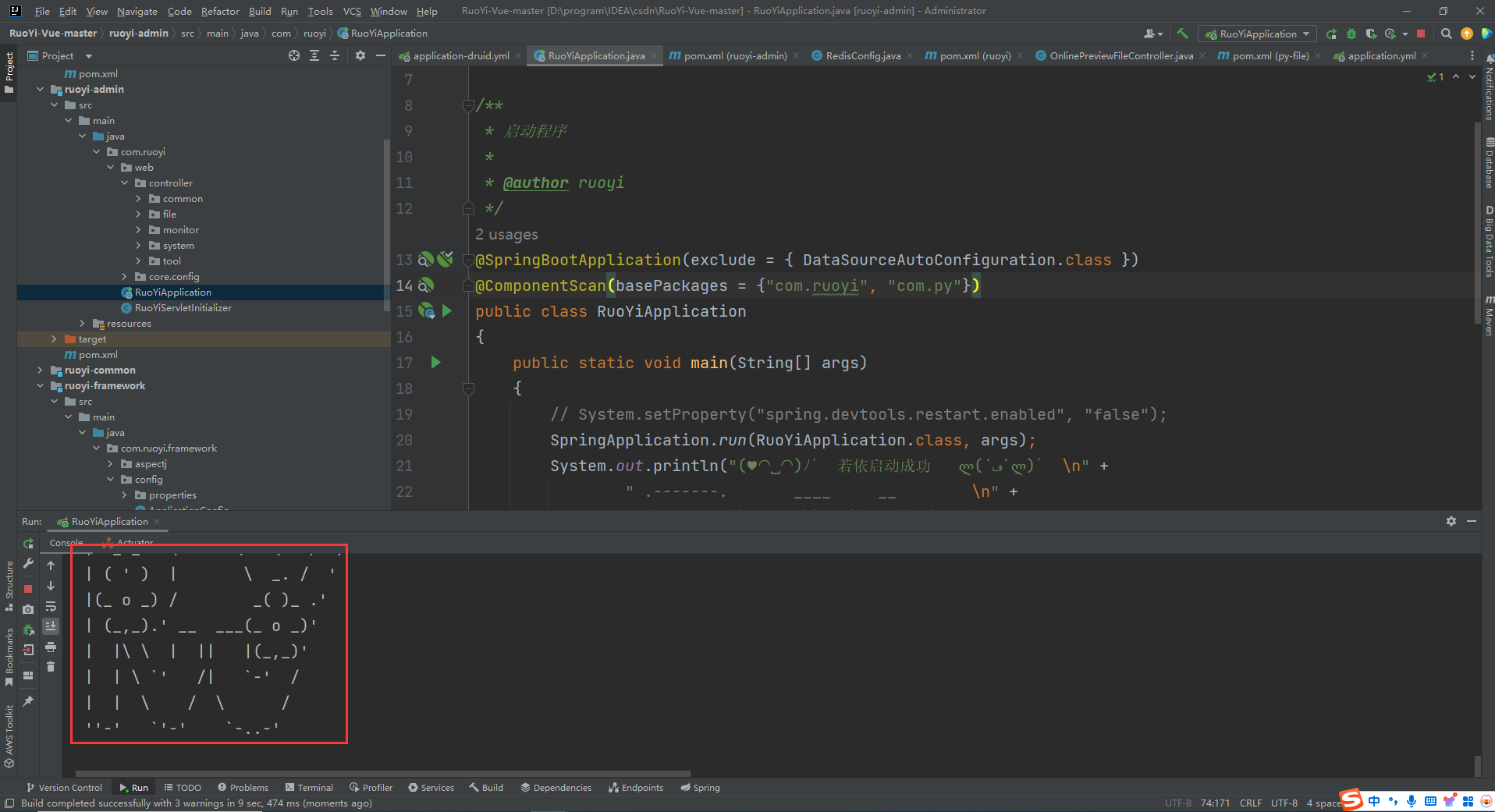1495x812 pixels.
Task: Open RuoYiApplication run configuration dropdown
Action: (1258, 34)
